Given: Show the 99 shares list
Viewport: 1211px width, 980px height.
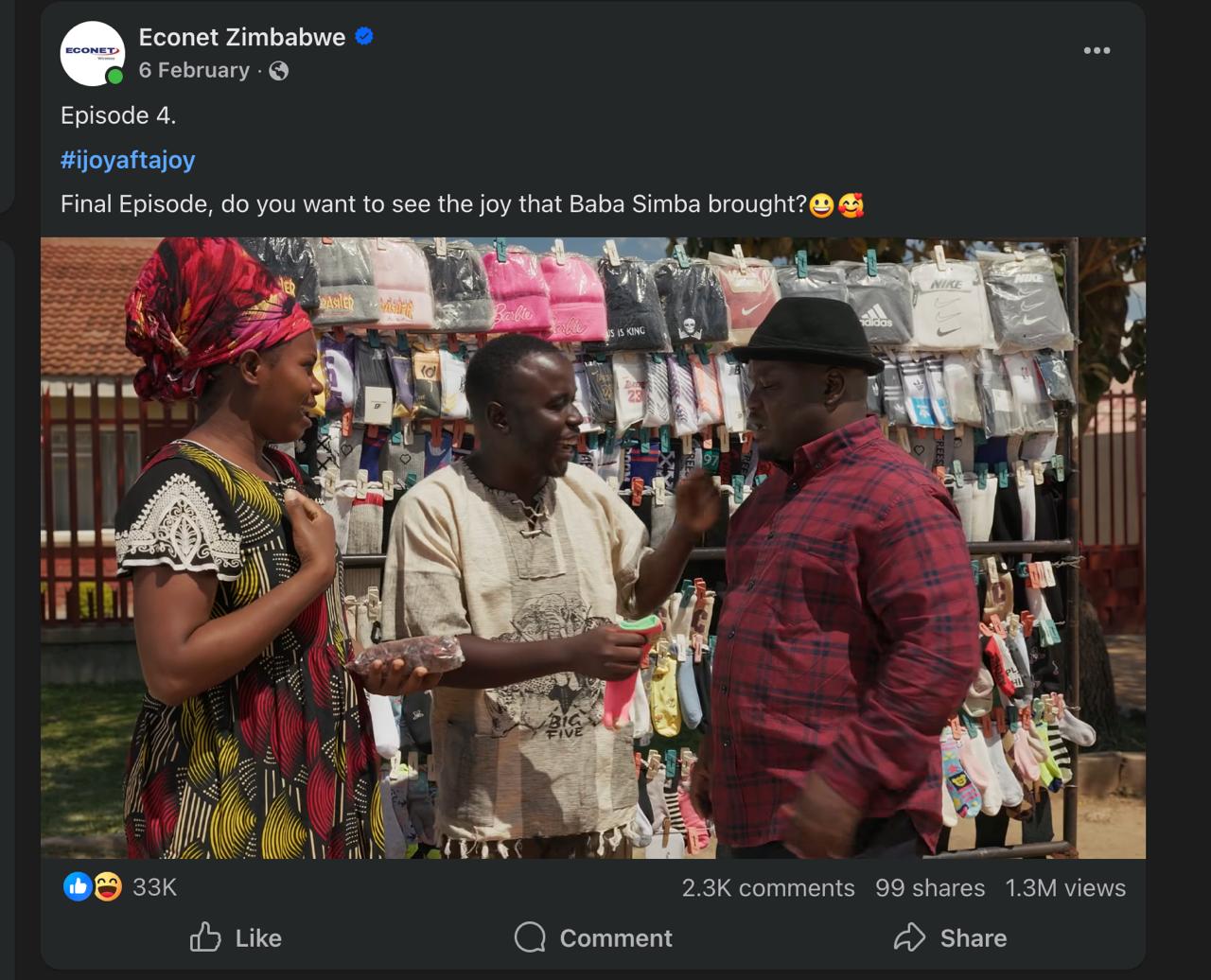Looking at the screenshot, I should 930,888.
